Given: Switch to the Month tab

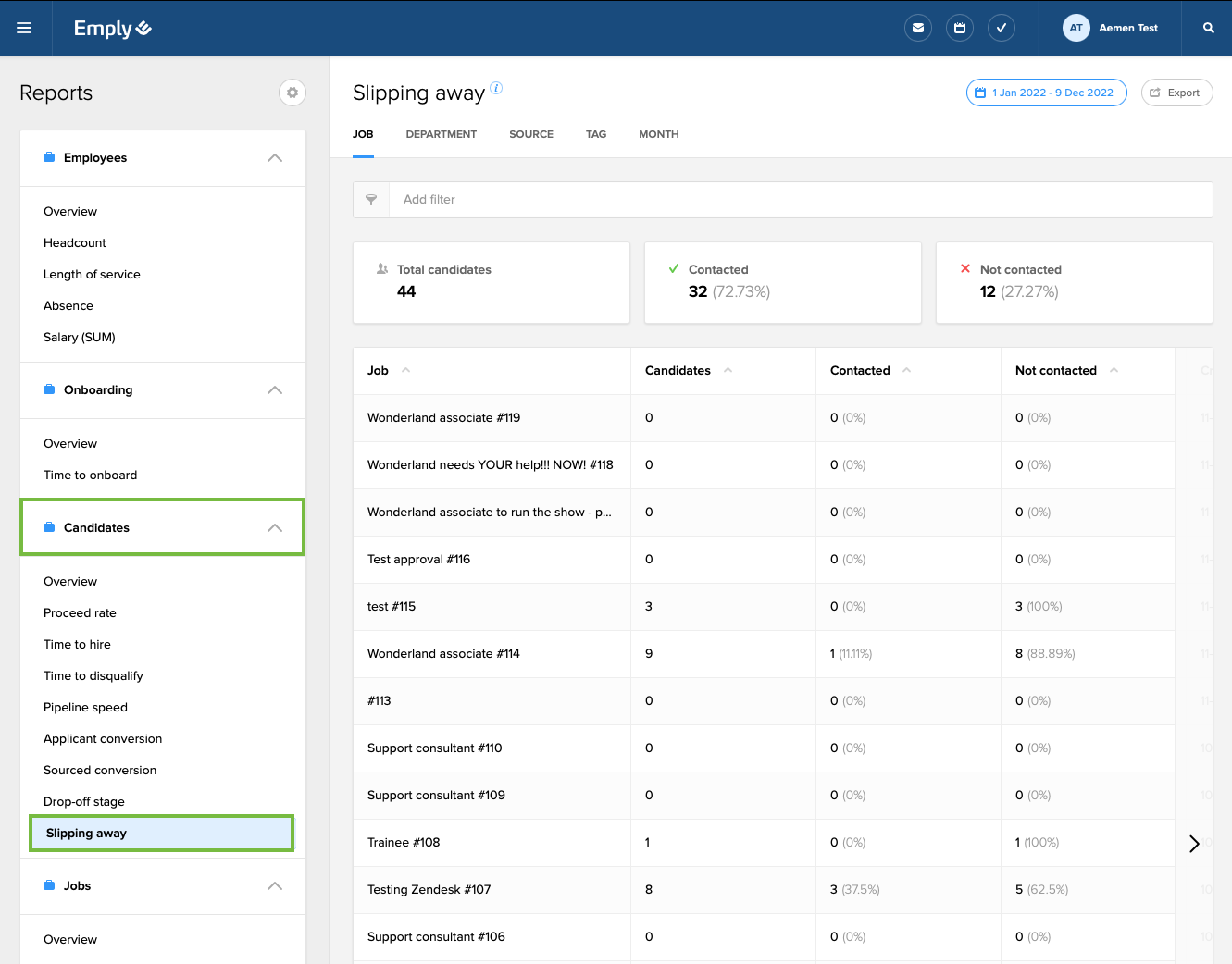Looking at the screenshot, I should pos(658,134).
